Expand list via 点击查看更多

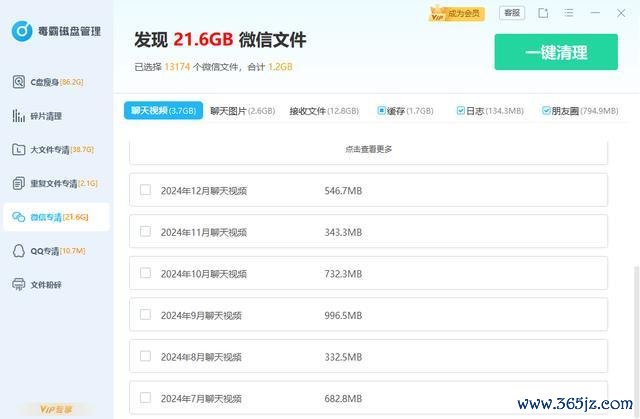coord(369,149)
